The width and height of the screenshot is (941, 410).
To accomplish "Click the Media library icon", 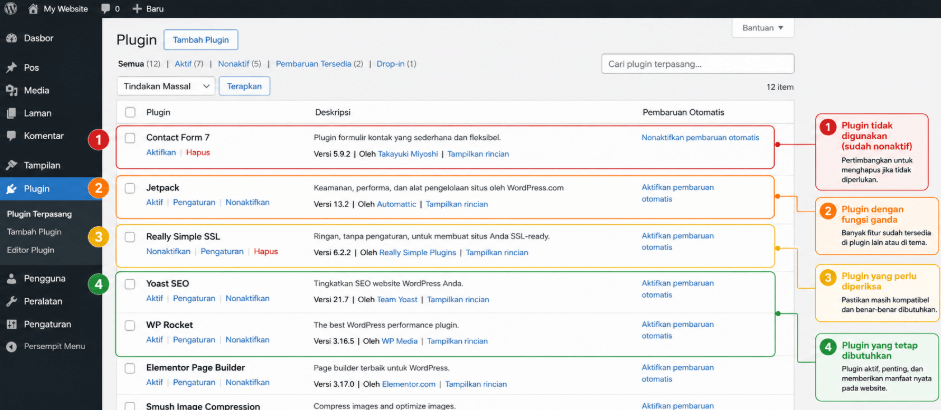I will [11, 91].
